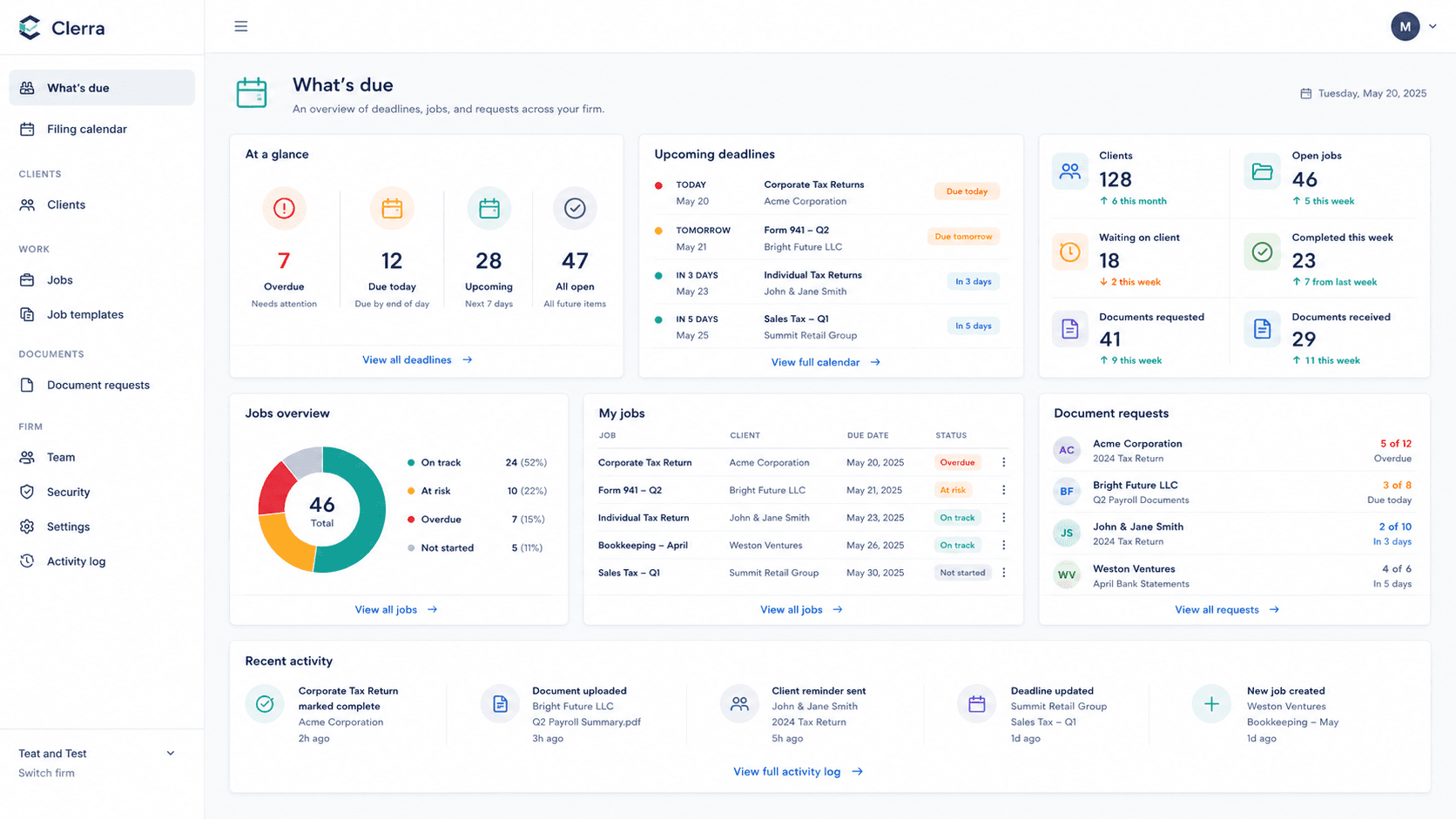Click the Client reminder sent activity icon
This screenshot has height=819, width=1456.
tap(739, 704)
